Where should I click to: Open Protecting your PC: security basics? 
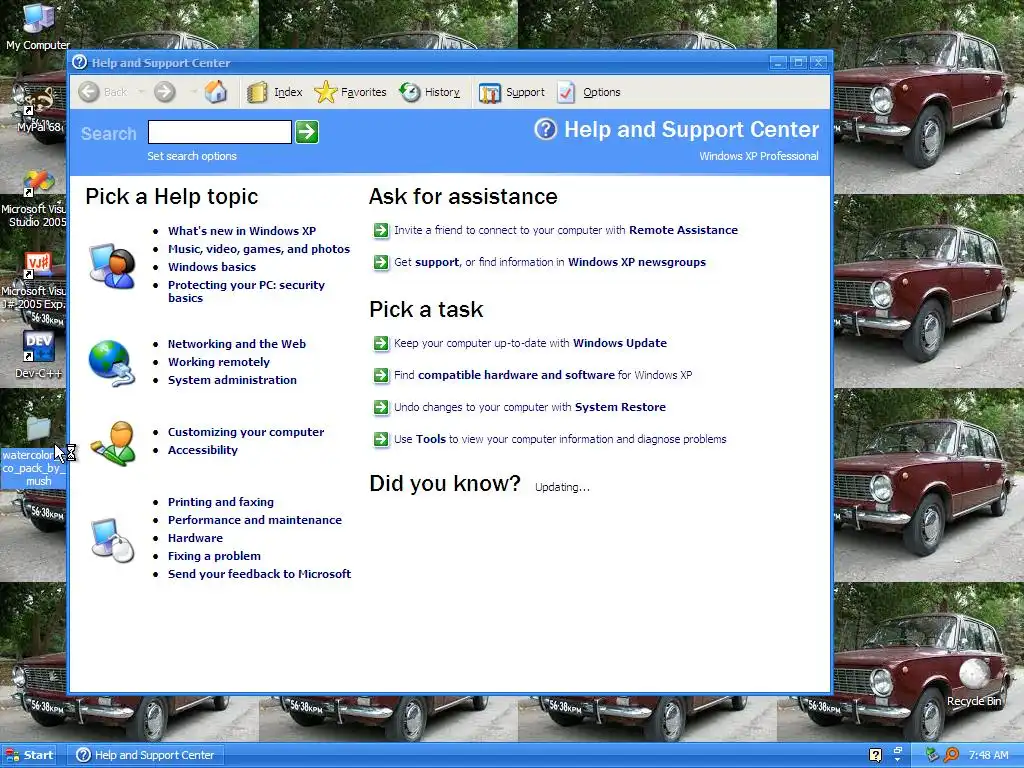coord(246,291)
